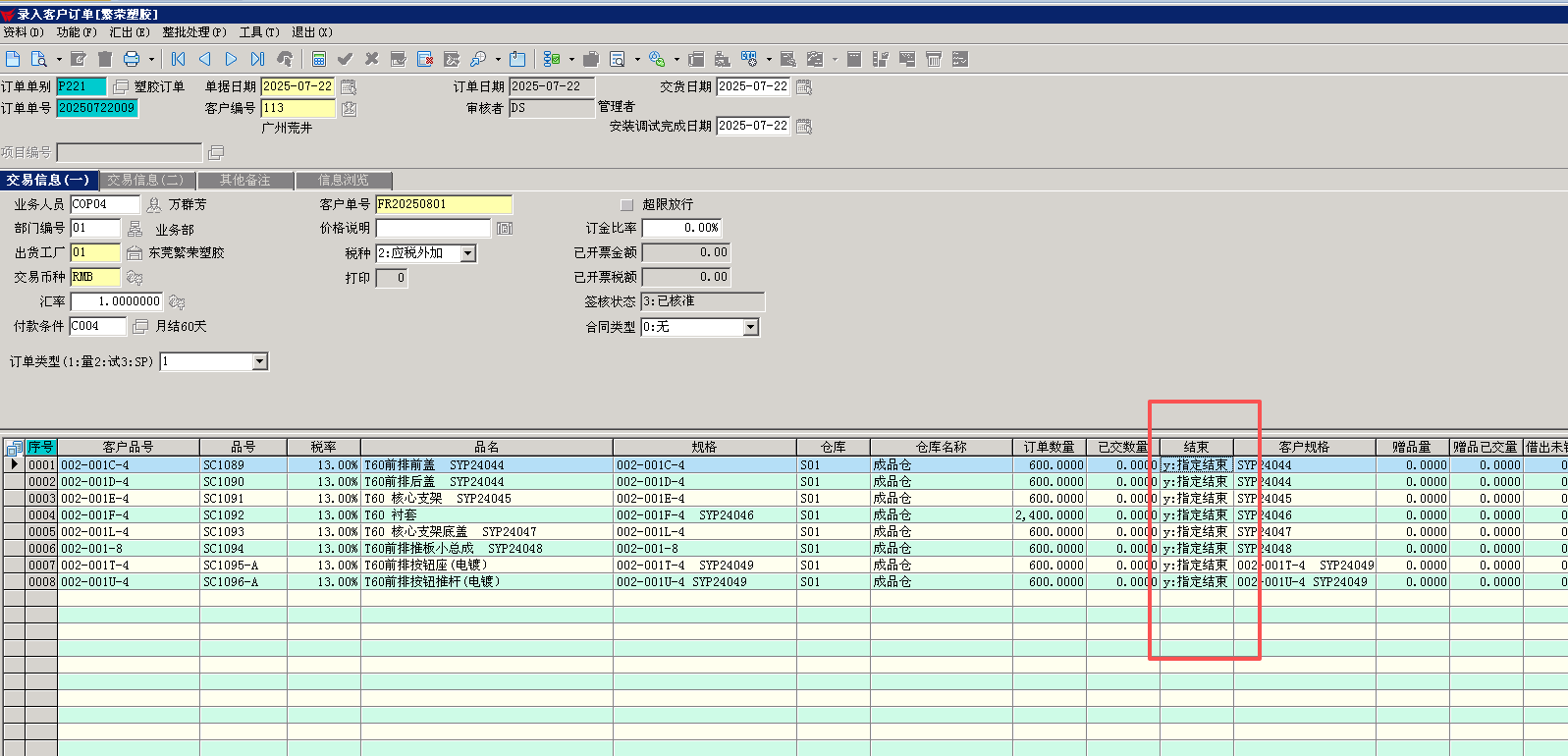Open the calculator icon in toolbar
Image resolution: width=1568 pixels, height=756 pixels.
point(319,59)
